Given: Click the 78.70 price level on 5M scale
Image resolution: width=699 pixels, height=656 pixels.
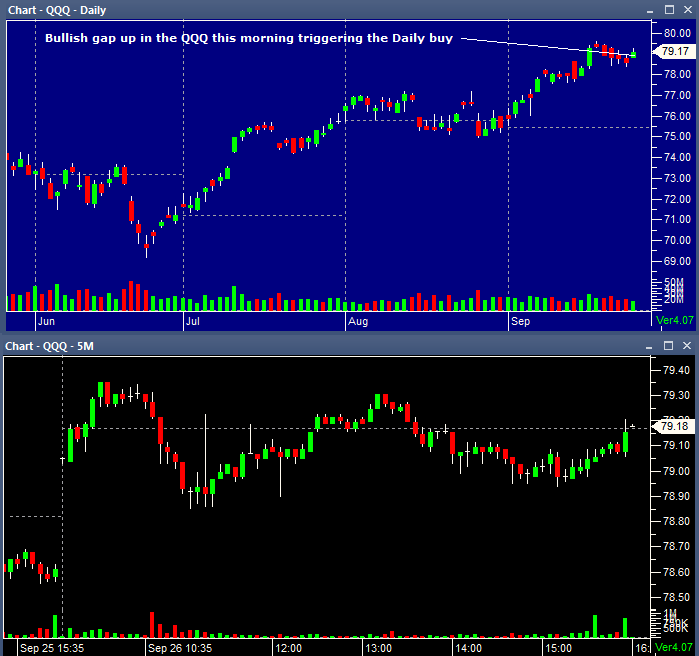Looking at the screenshot, I should (676, 546).
